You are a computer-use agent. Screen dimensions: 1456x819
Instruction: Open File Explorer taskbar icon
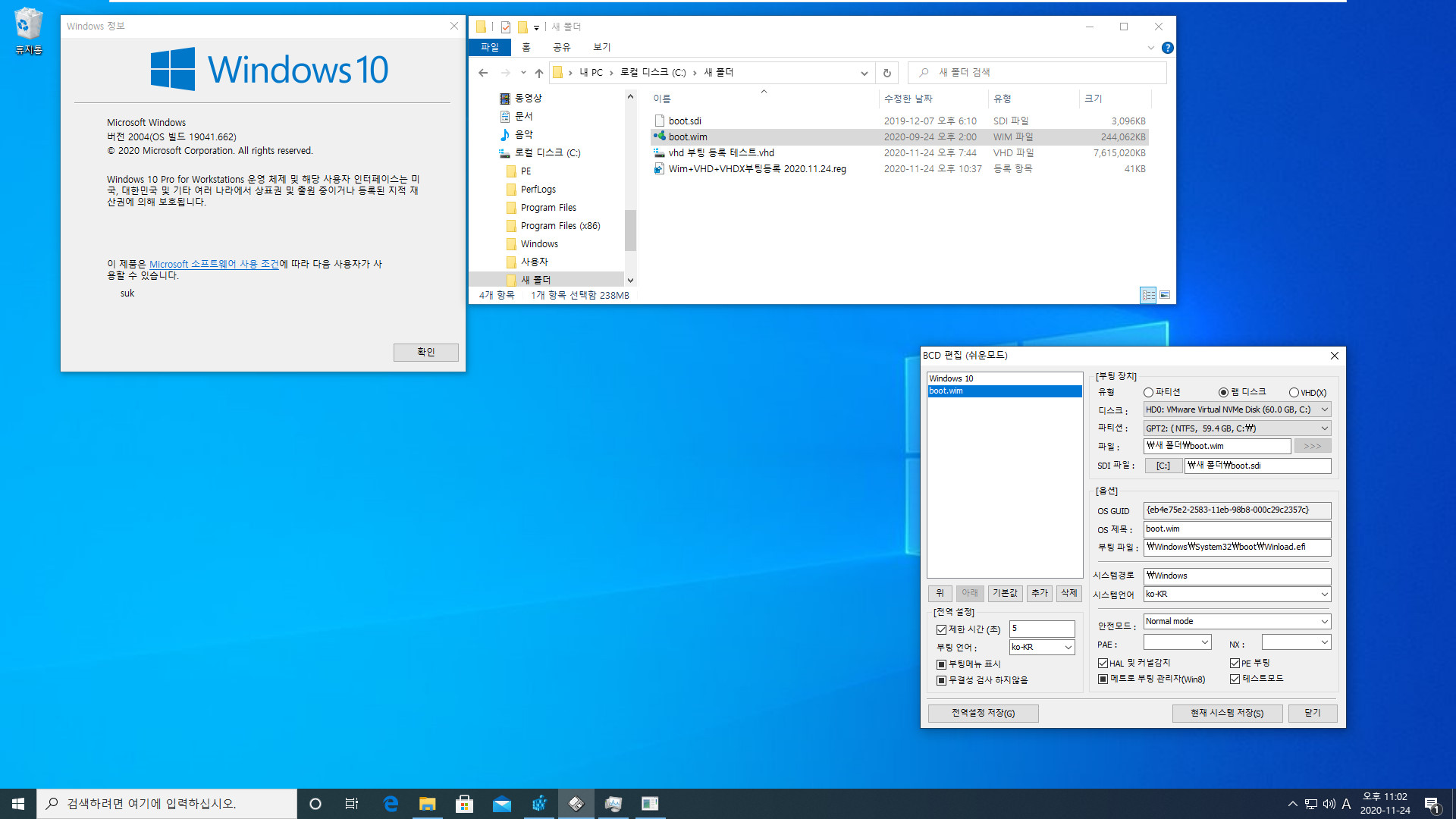tap(428, 804)
